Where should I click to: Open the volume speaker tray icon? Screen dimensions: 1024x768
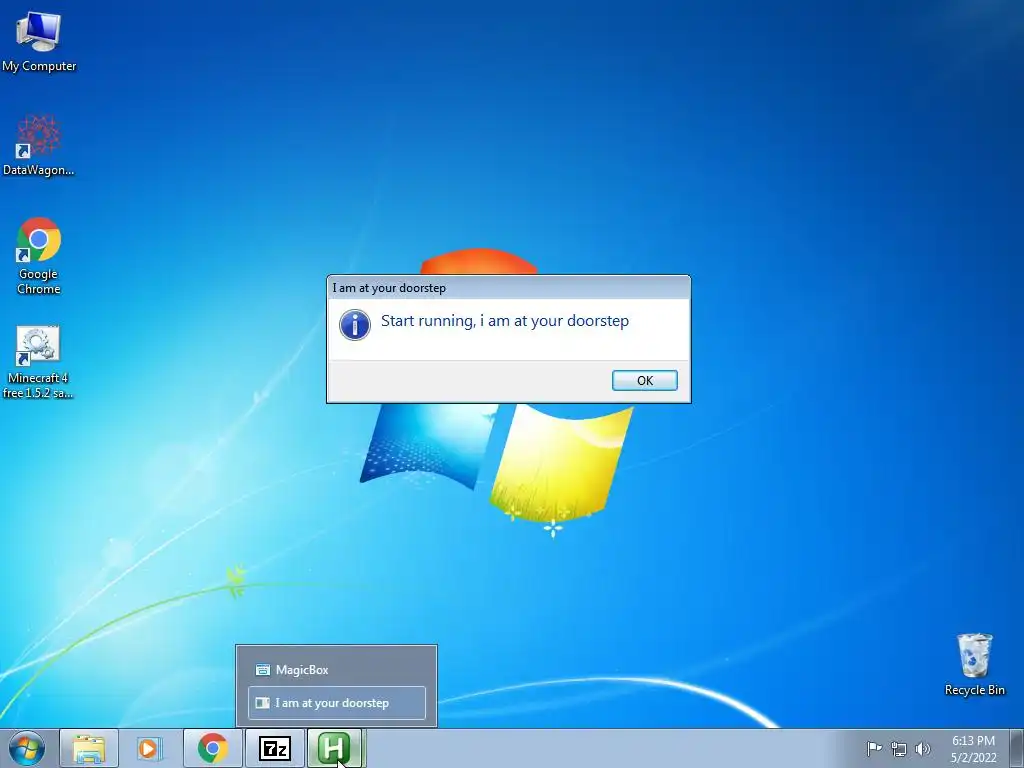(922, 749)
